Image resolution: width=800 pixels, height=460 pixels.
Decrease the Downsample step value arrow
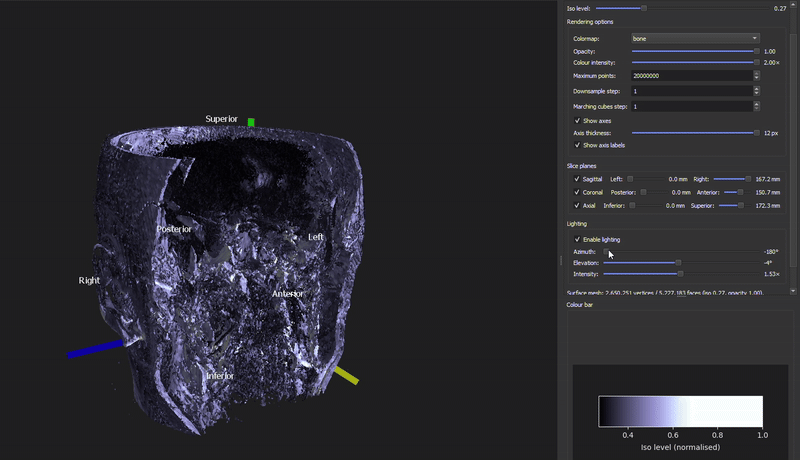756,94
